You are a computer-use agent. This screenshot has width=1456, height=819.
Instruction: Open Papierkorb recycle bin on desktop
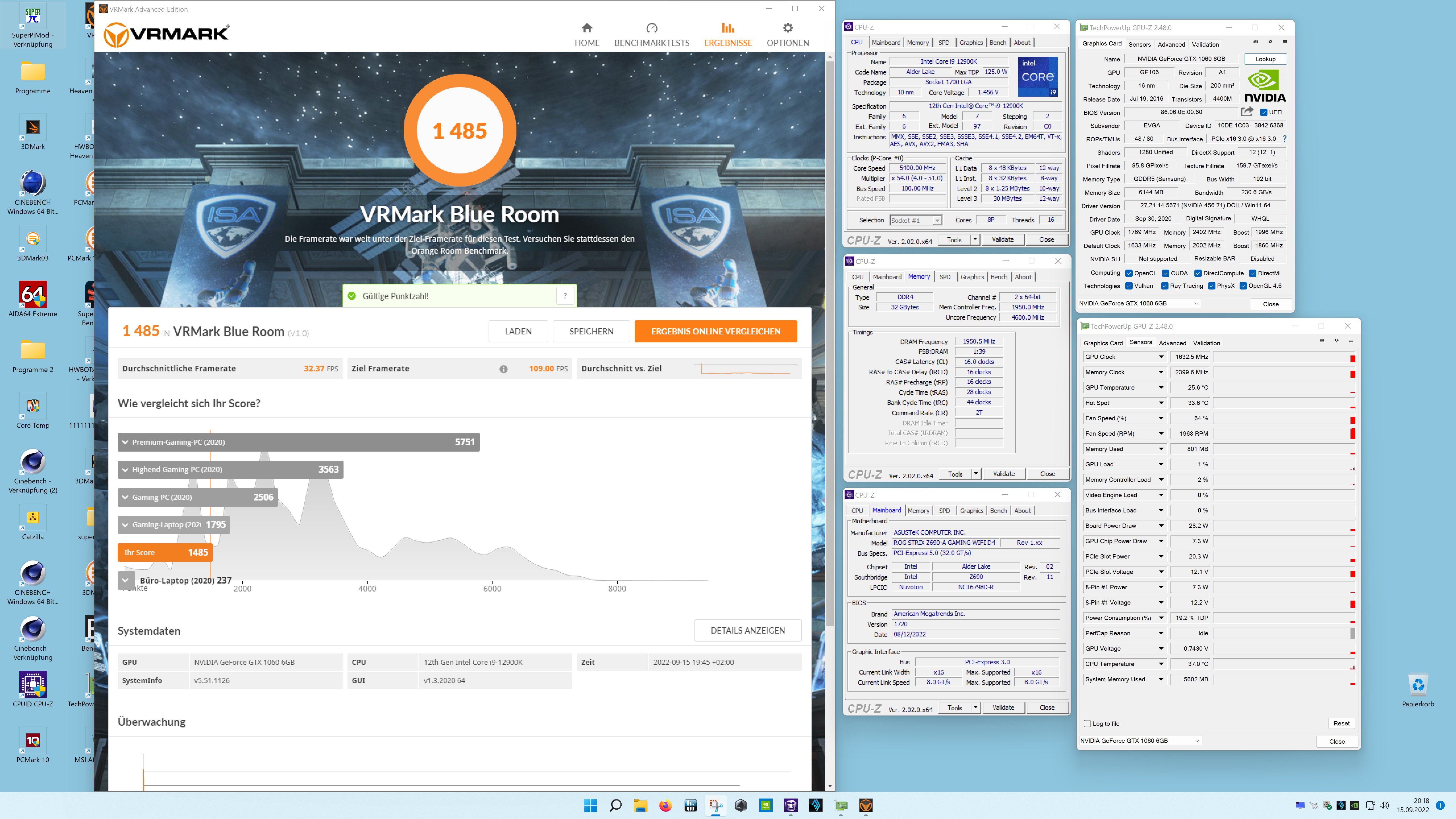pyautogui.click(x=1418, y=690)
